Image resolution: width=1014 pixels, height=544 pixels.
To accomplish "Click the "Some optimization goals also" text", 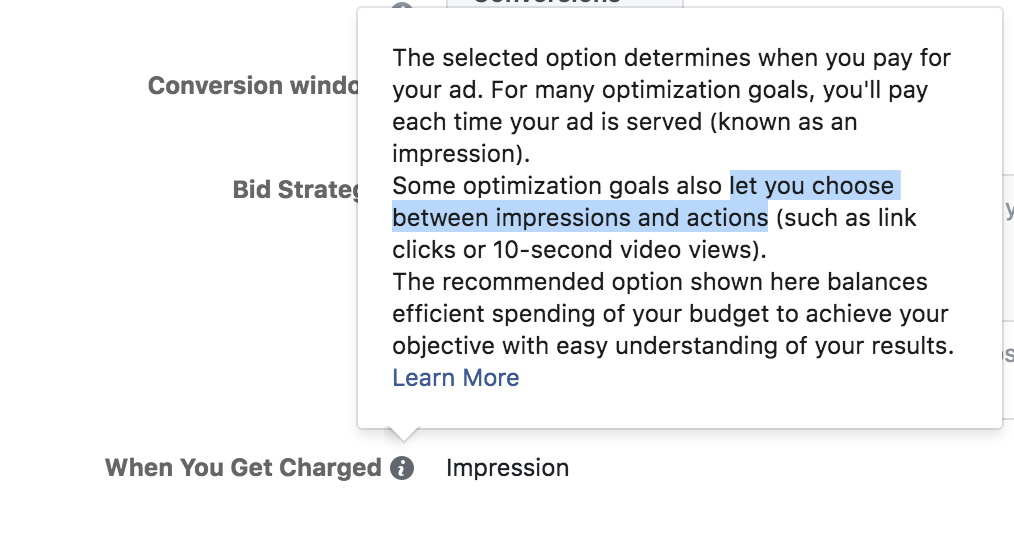I will point(557,186).
